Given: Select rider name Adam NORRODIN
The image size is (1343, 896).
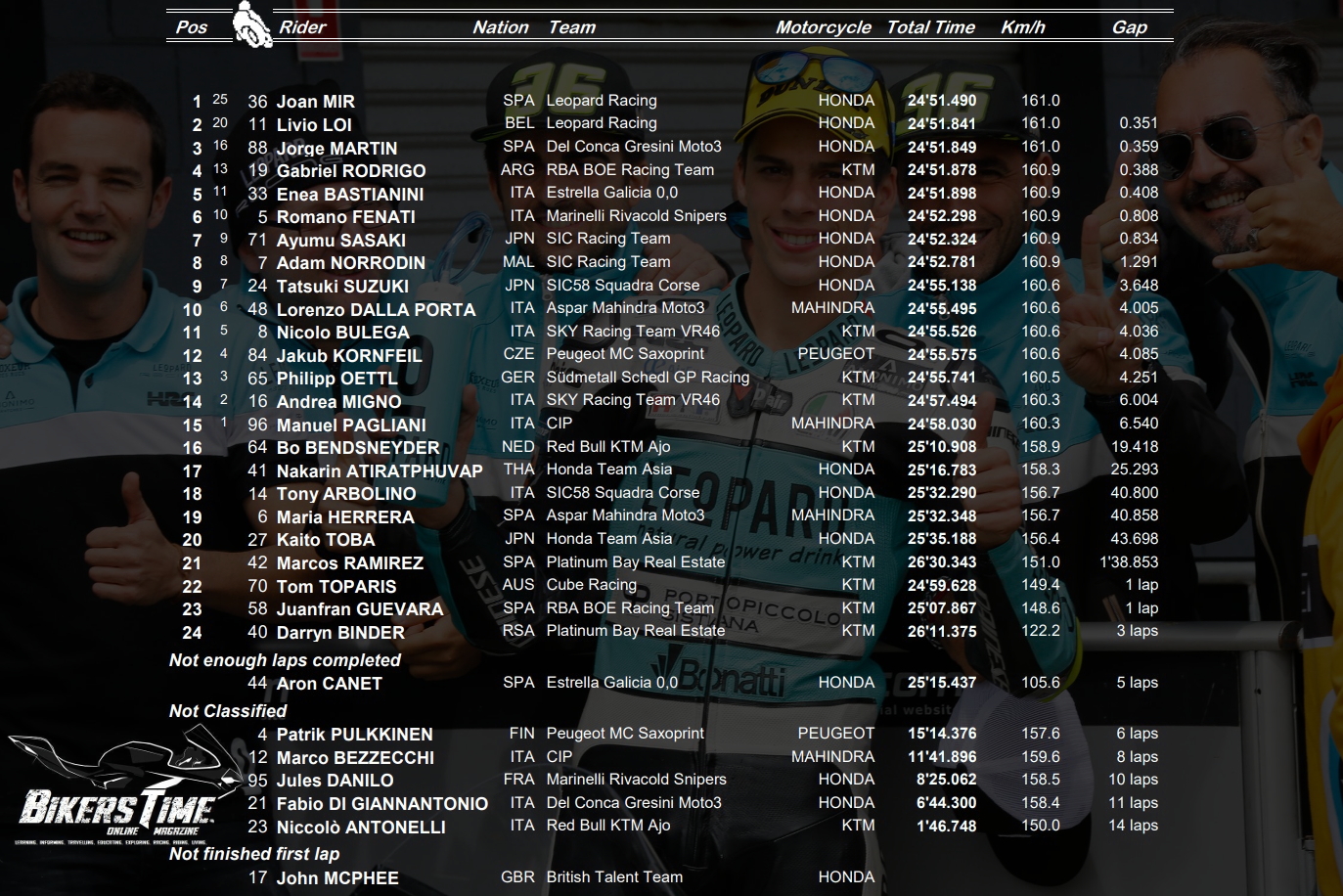Looking at the screenshot, I should pyautogui.click(x=350, y=263).
